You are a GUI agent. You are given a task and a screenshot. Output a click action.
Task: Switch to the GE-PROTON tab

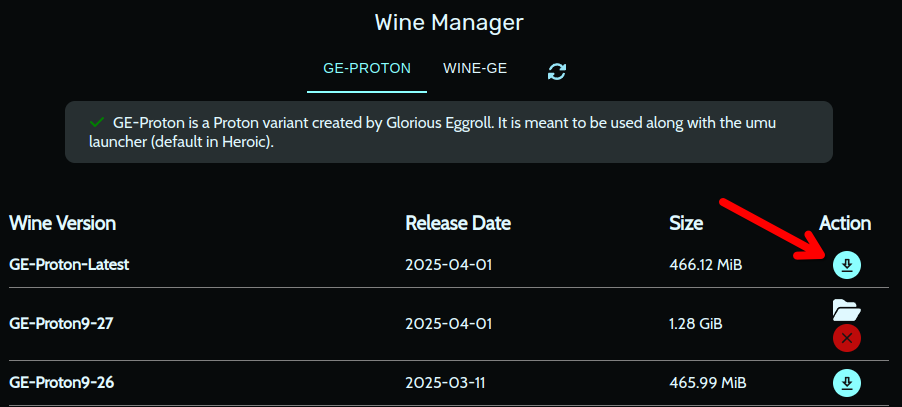pyautogui.click(x=366, y=69)
